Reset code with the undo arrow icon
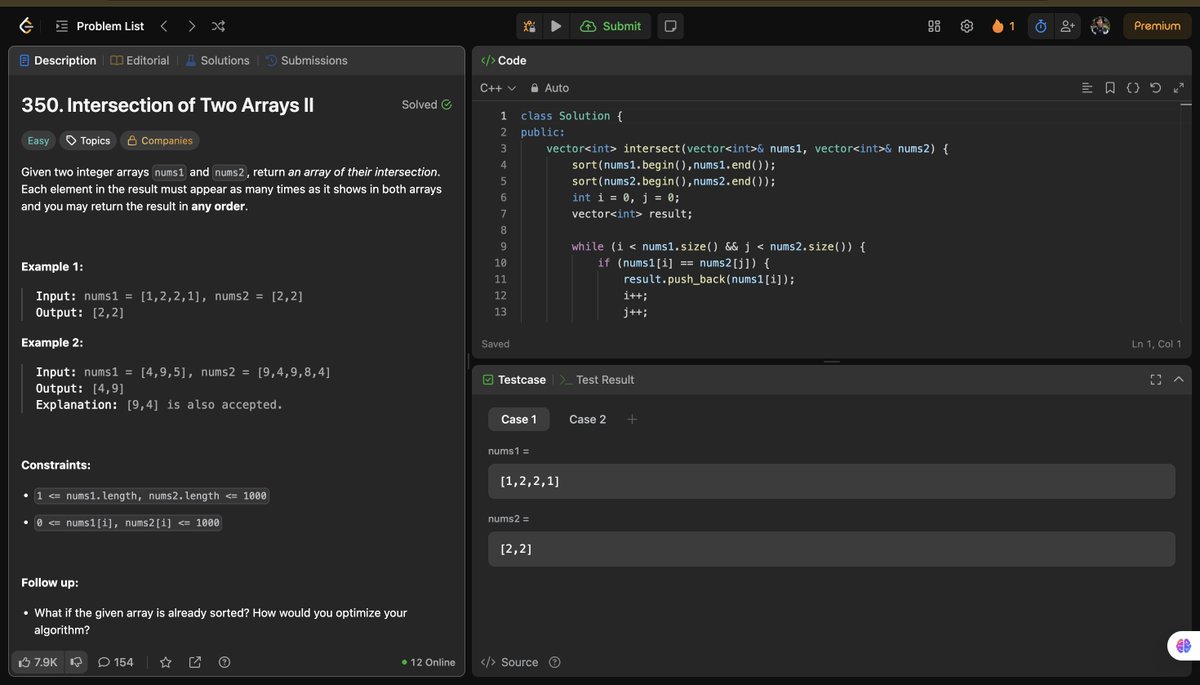This screenshot has height=685, width=1200. tap(1155, 88)
